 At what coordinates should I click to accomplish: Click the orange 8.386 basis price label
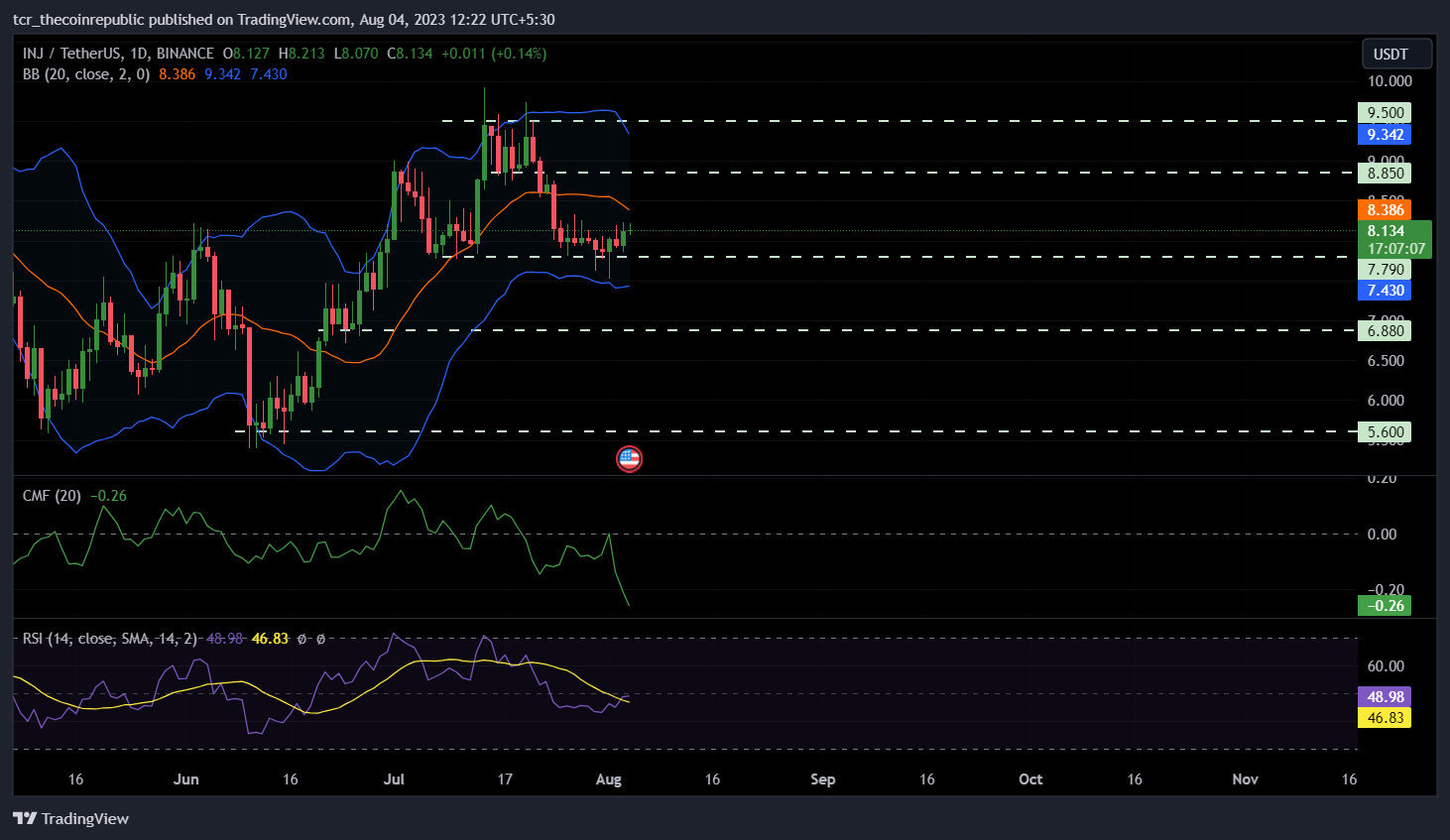[1385, 210]
